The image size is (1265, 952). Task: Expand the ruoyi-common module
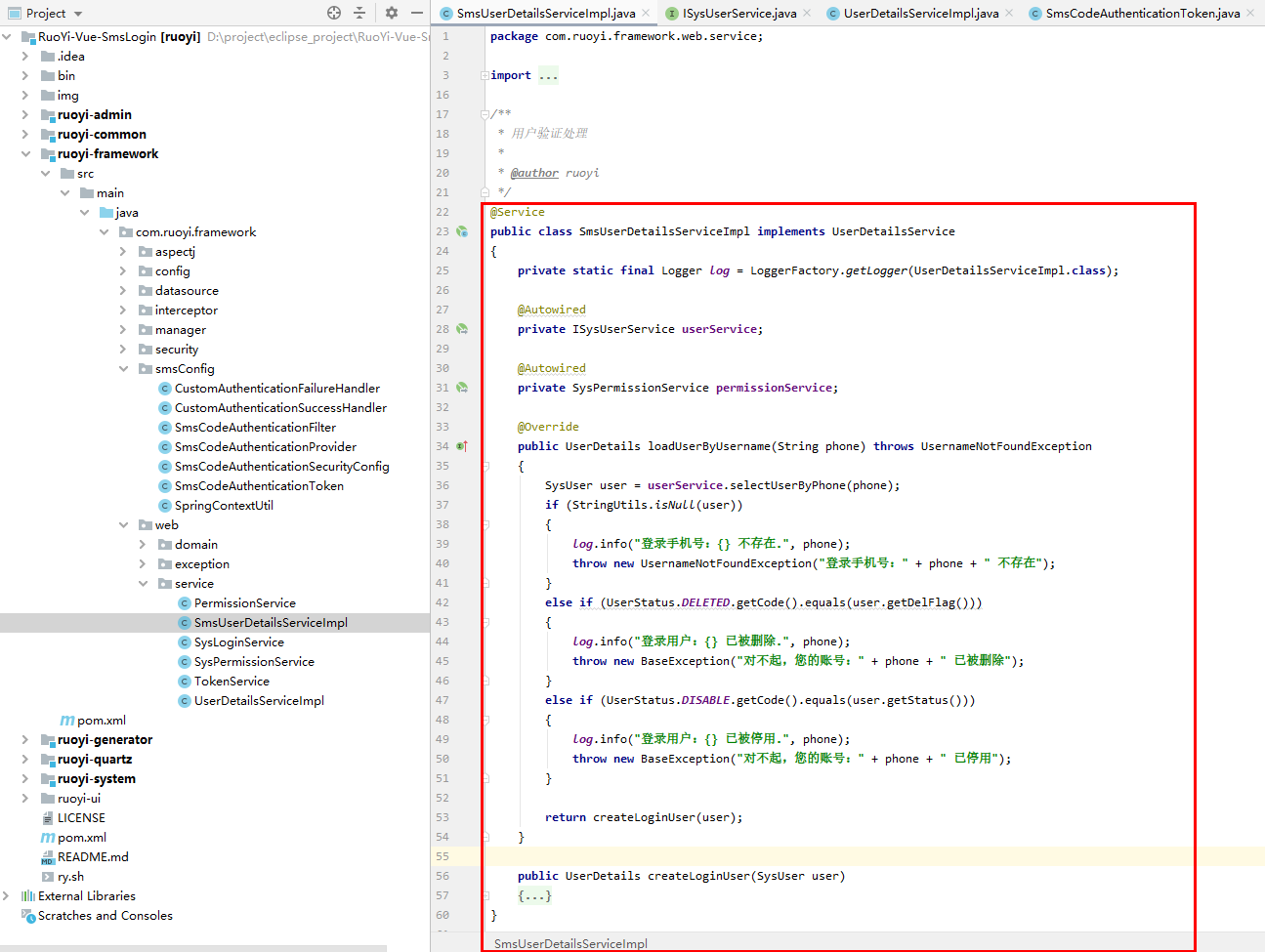point(25,135)
